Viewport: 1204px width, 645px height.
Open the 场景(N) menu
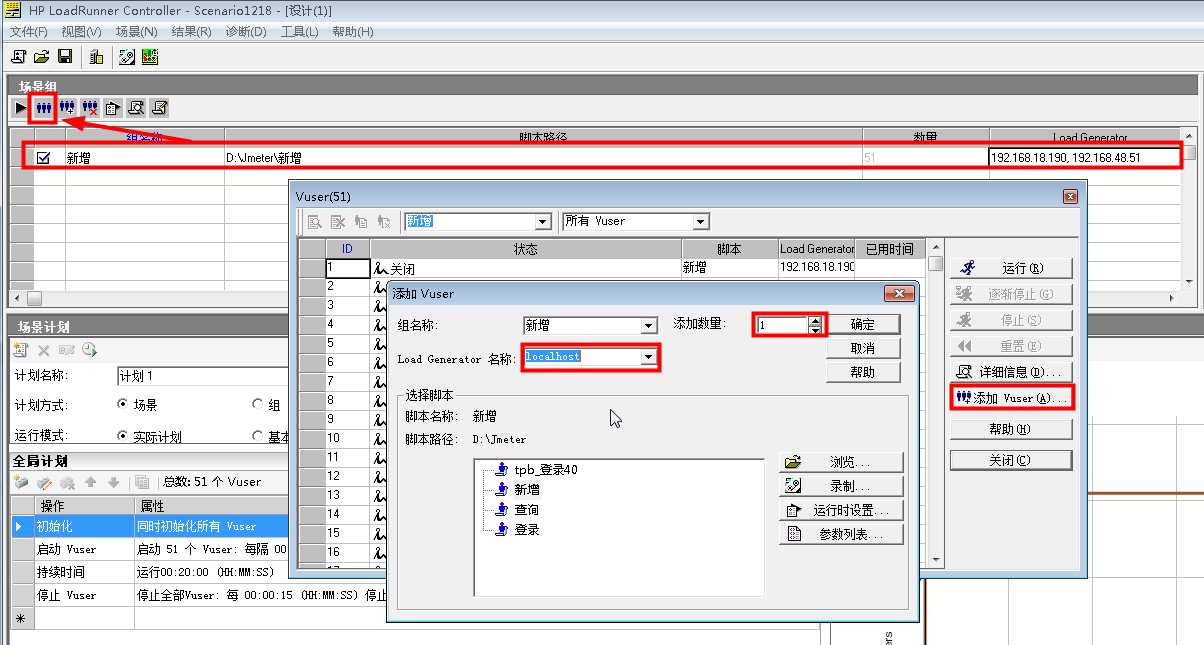coord(136,32)
